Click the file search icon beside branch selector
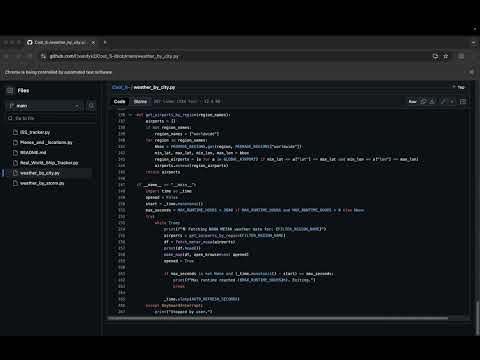This screenshot has height=360, width=480. tap(91, 106)
